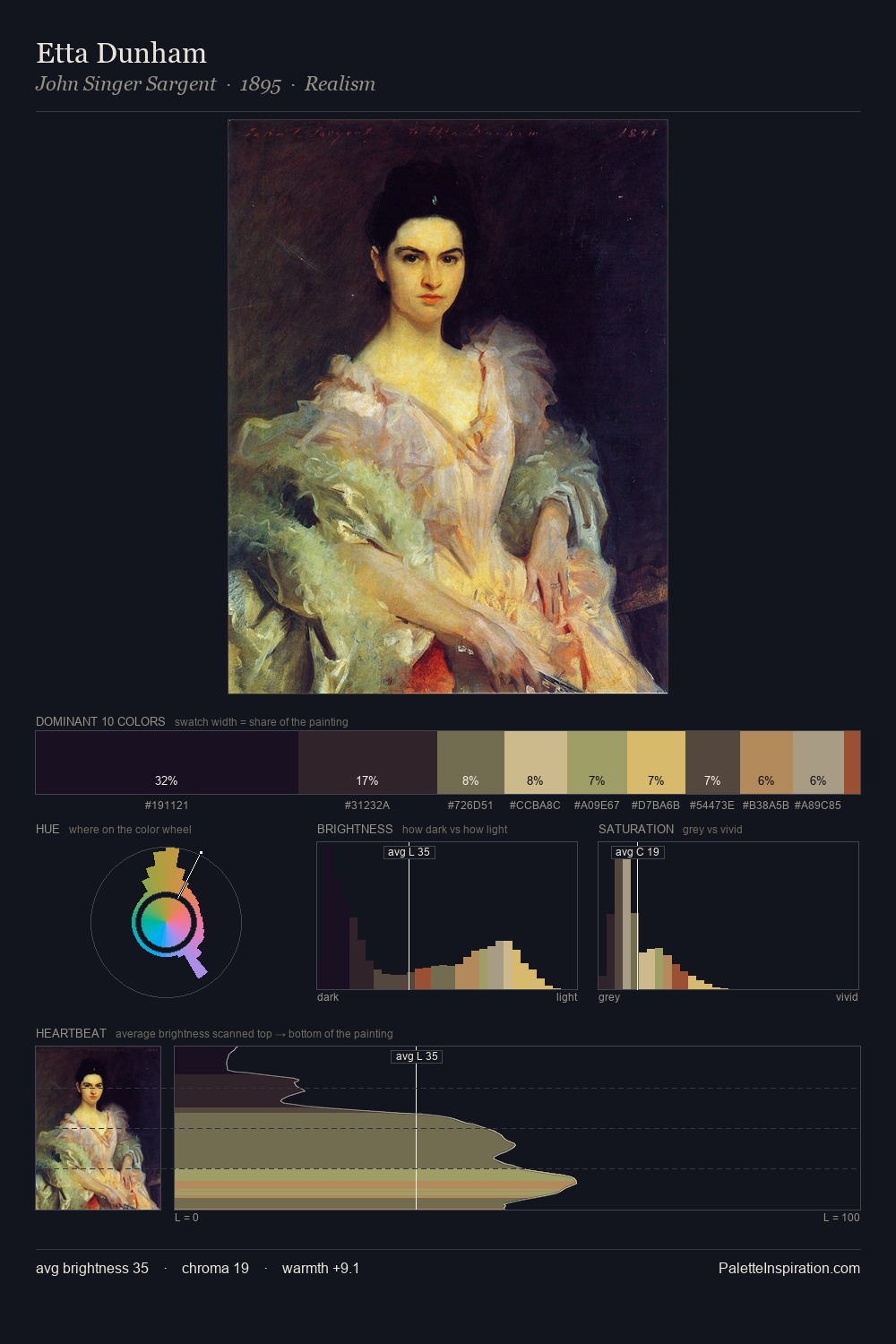This screenshot has width=896, height=1344.
Task: Click the 'Etta Dunham' title
Action: point(121,53)
